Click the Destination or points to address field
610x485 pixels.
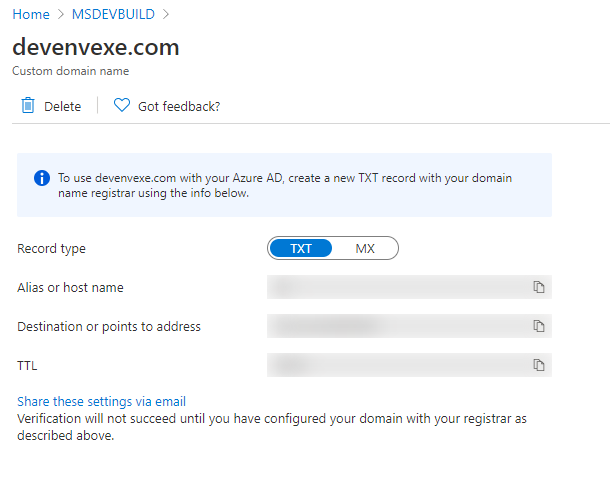(x=396, y=327)
